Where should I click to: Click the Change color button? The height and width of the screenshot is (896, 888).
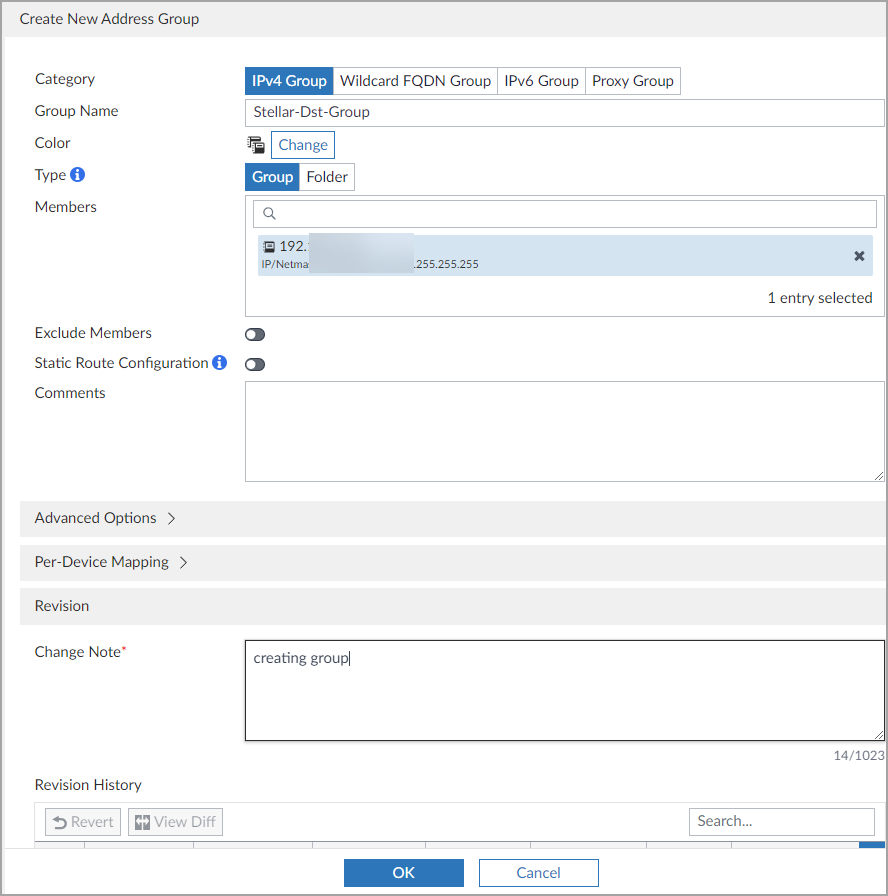(x=303, y=145)
